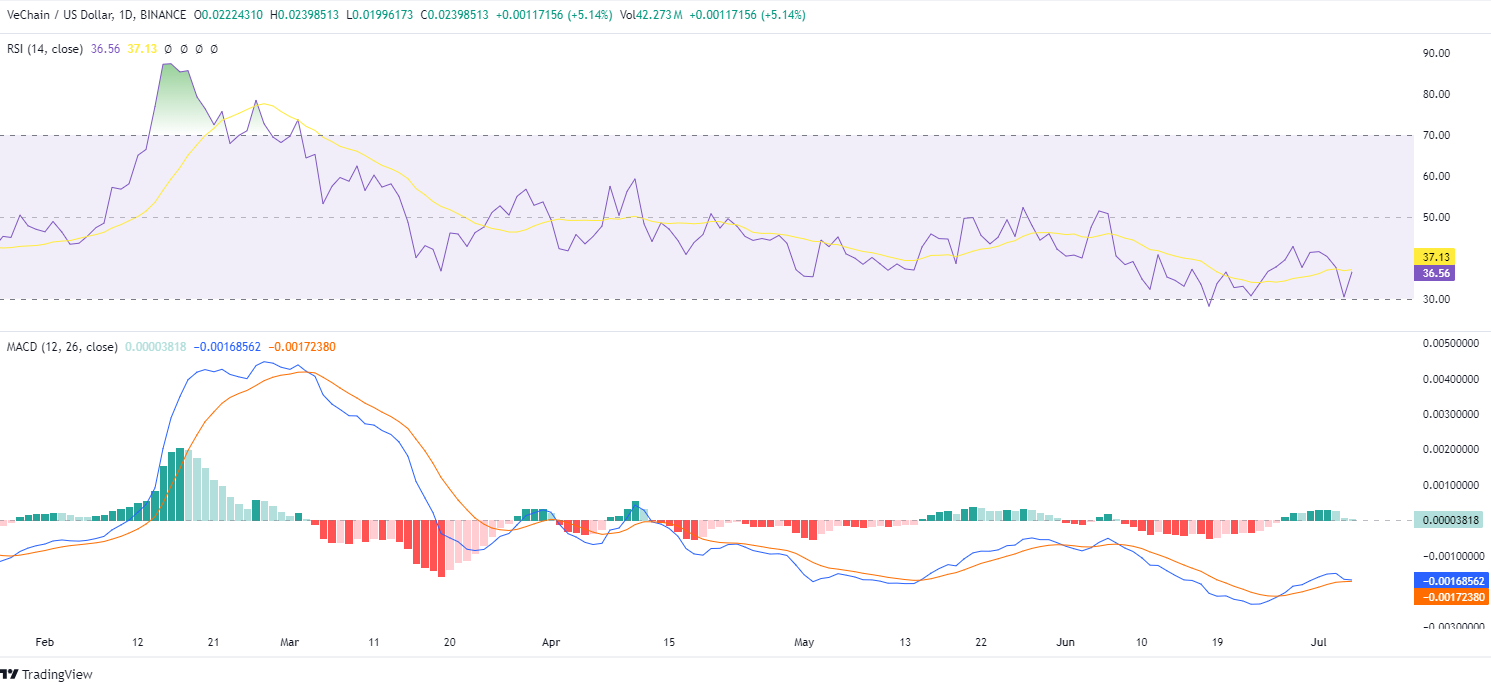Click the blue -0.00168562 label on MACD axis

pos(1451,580)
